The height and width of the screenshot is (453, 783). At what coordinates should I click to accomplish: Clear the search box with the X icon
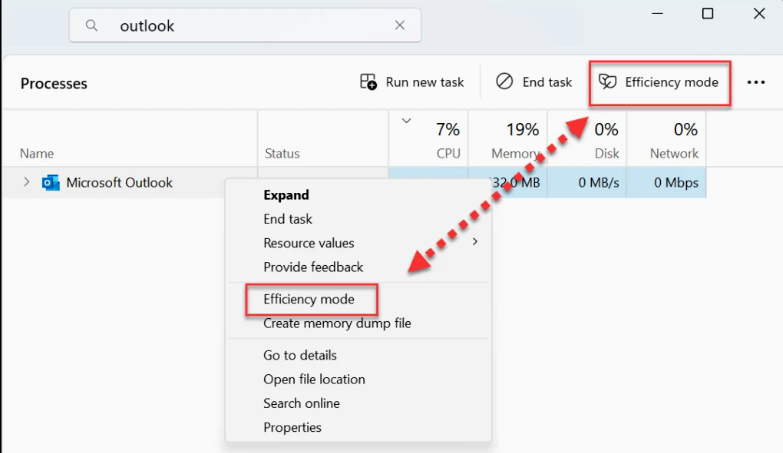(x=400, y=26)
